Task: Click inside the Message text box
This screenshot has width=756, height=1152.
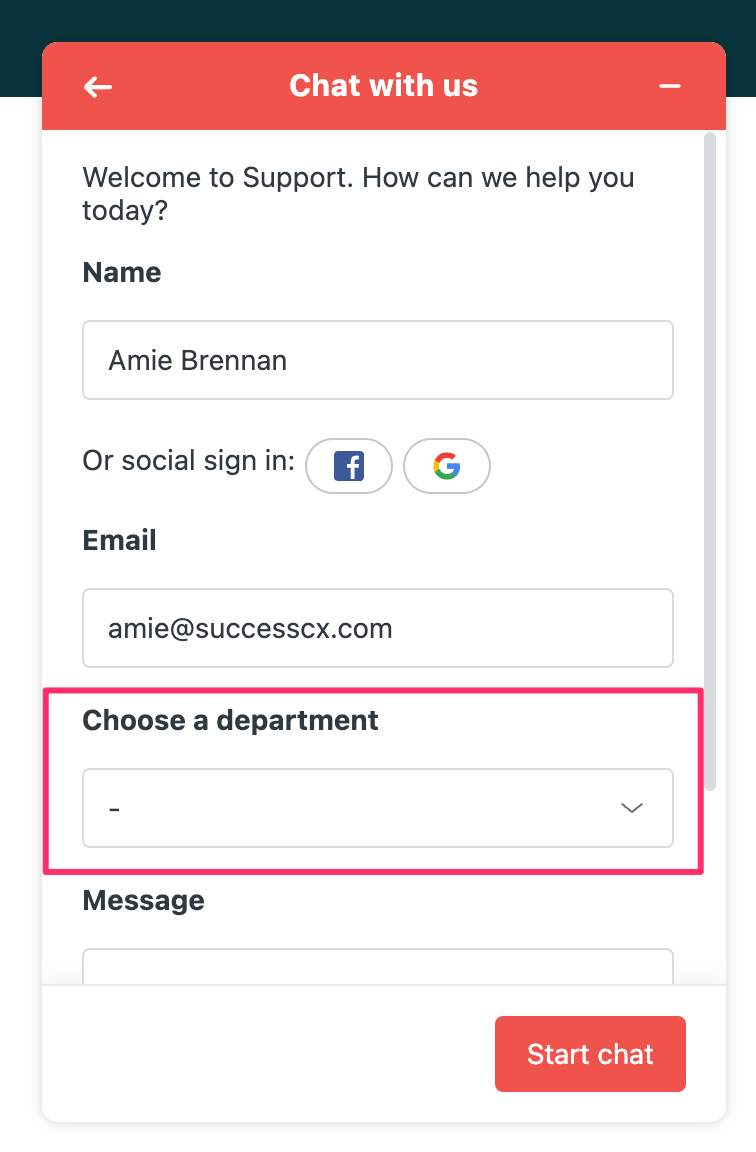Action: [x=378, y=966]
